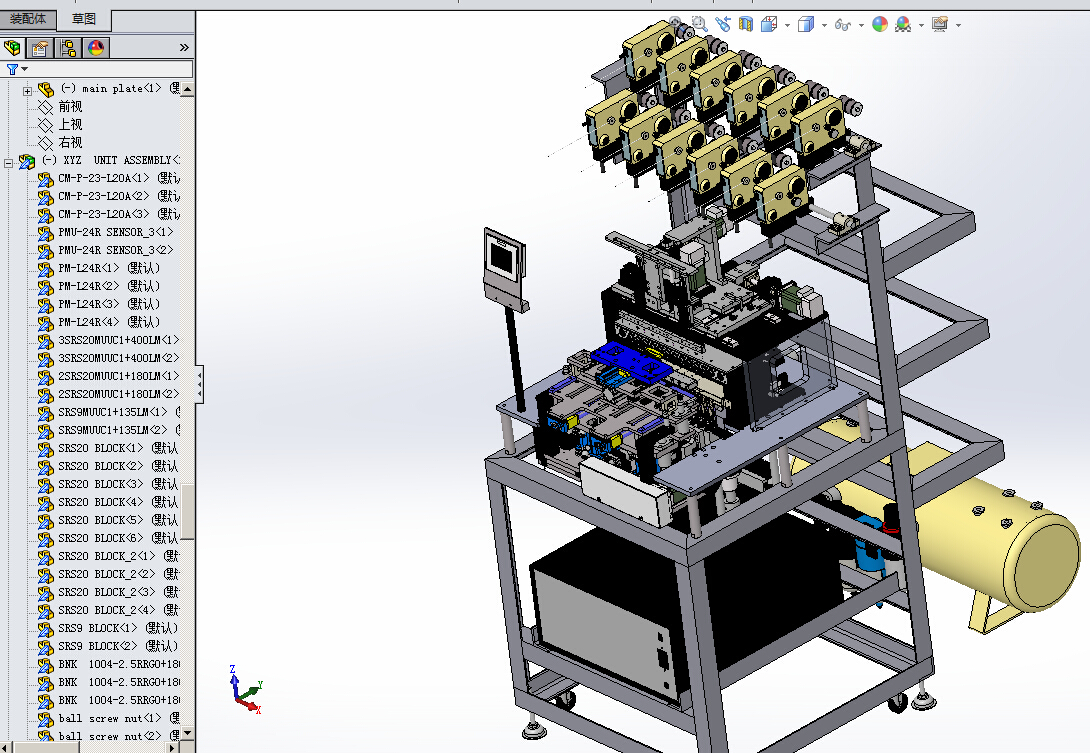This screenshot has width=1090, height=753.
Task: Select CM-P-23-L20A<3> in the tree
Action: [119, 215]
